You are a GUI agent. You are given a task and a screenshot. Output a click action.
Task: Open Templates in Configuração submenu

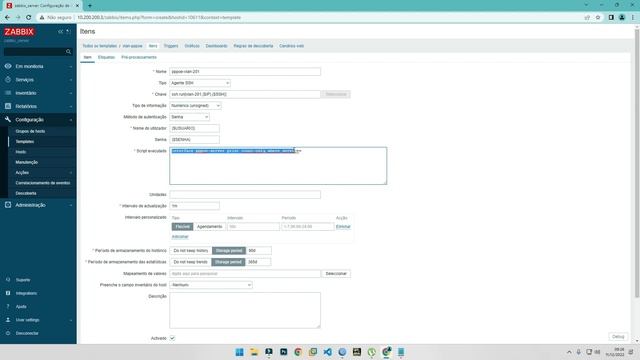[25, 142]
